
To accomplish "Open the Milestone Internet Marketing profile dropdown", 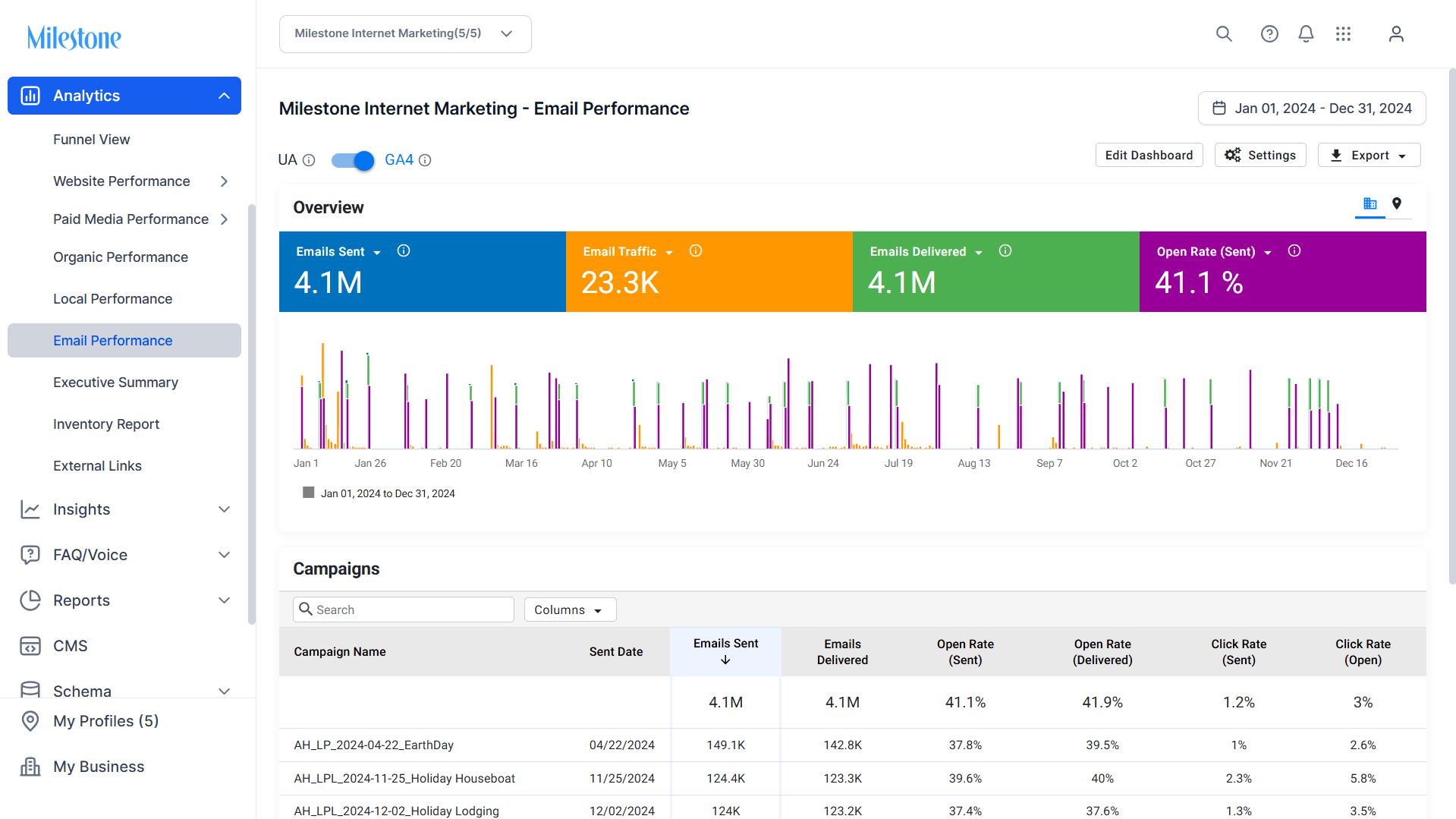I will coord(405,34).
